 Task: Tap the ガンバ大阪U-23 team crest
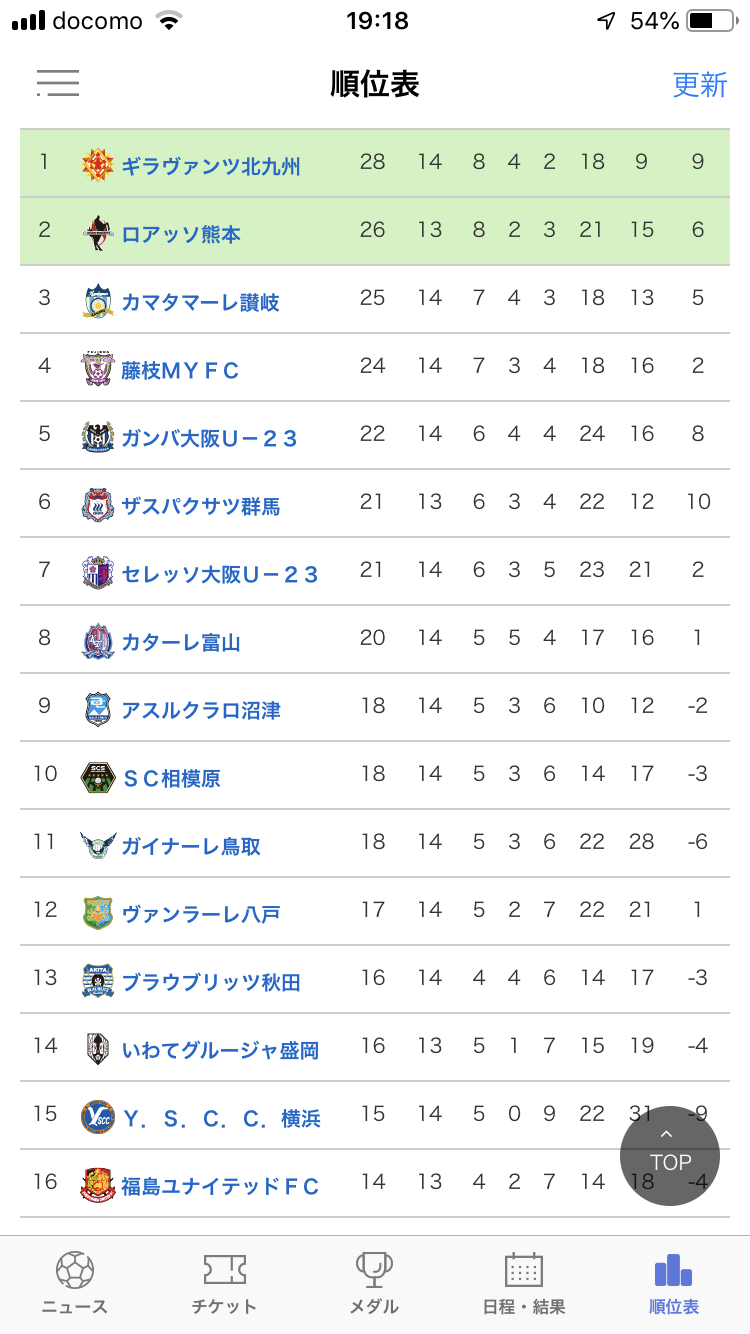[x=98, y=438]
